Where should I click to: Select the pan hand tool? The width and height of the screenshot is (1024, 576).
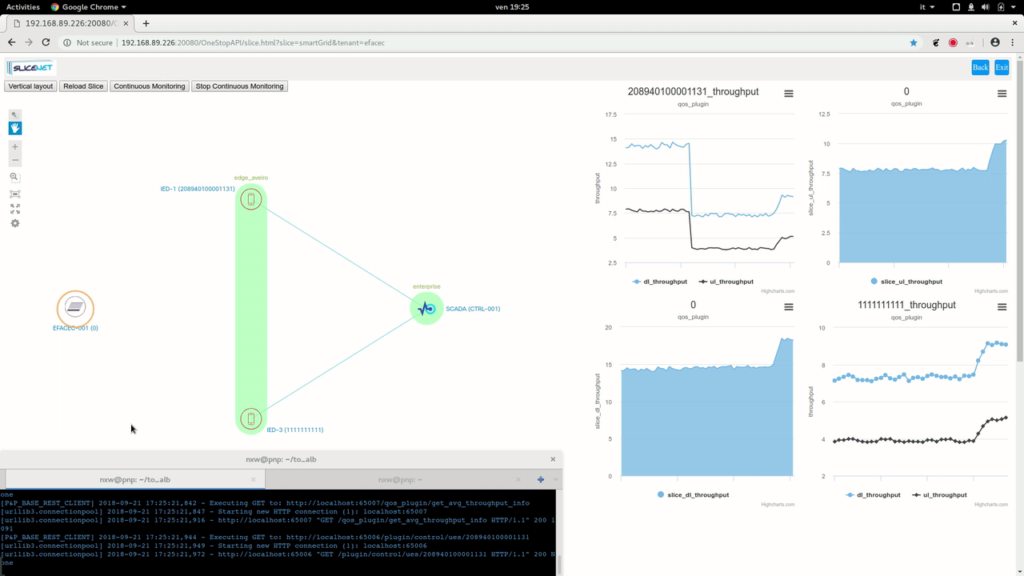(15, 128)
